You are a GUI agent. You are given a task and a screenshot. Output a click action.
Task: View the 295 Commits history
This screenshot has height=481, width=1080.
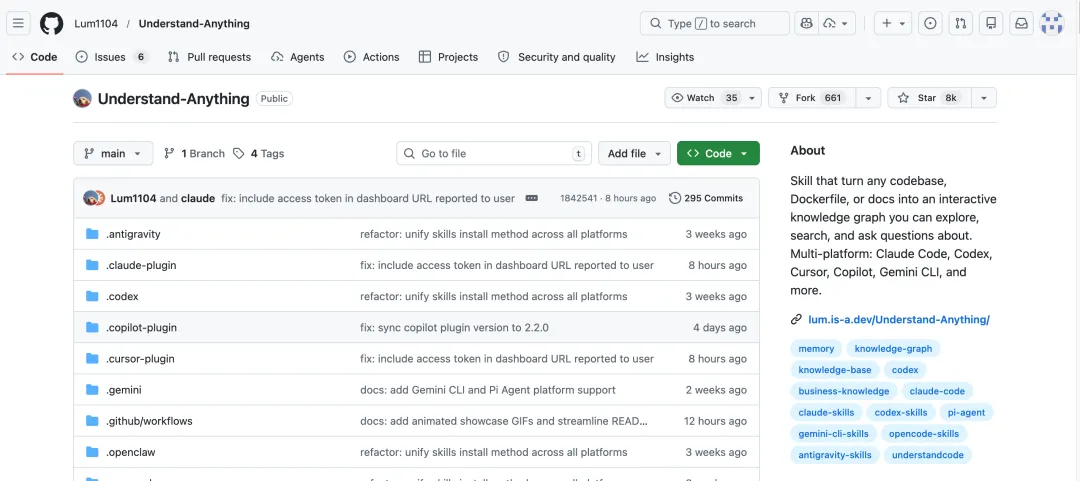pyautogui.click(x=706, y=198)
